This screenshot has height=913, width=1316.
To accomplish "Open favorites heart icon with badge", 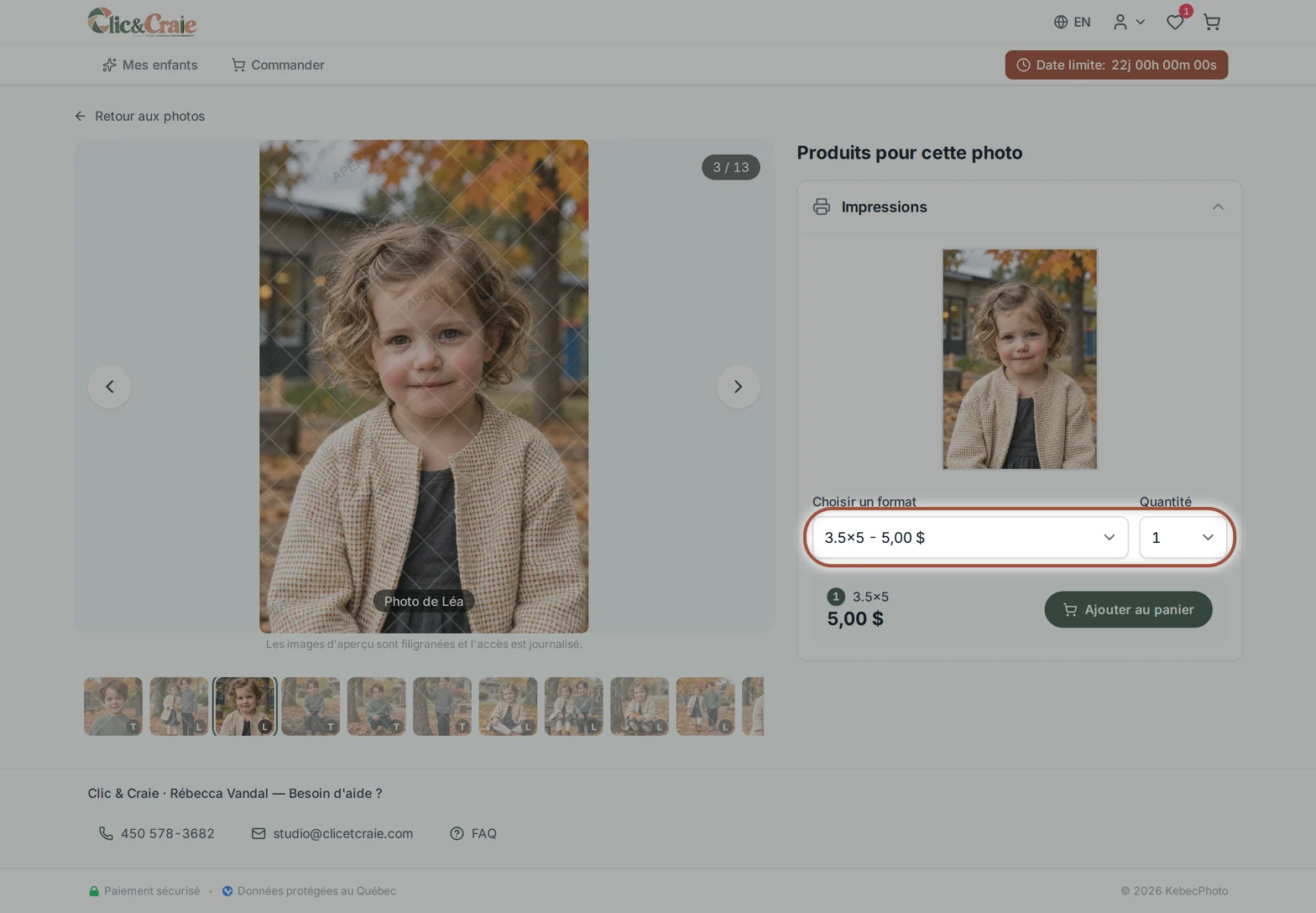I will 1175,23.
